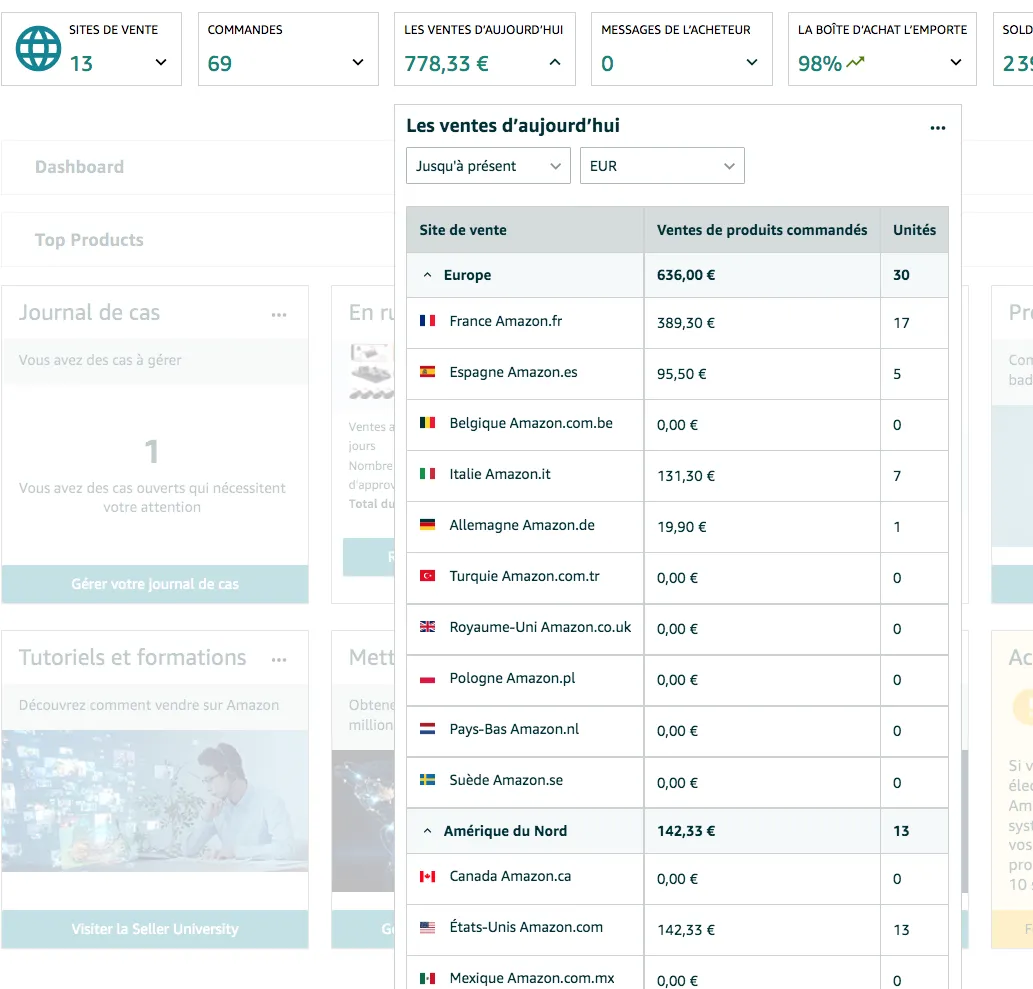Open the three-dot menu of Les ventes d'aujourd'hui panel

[x=937, y=128]
